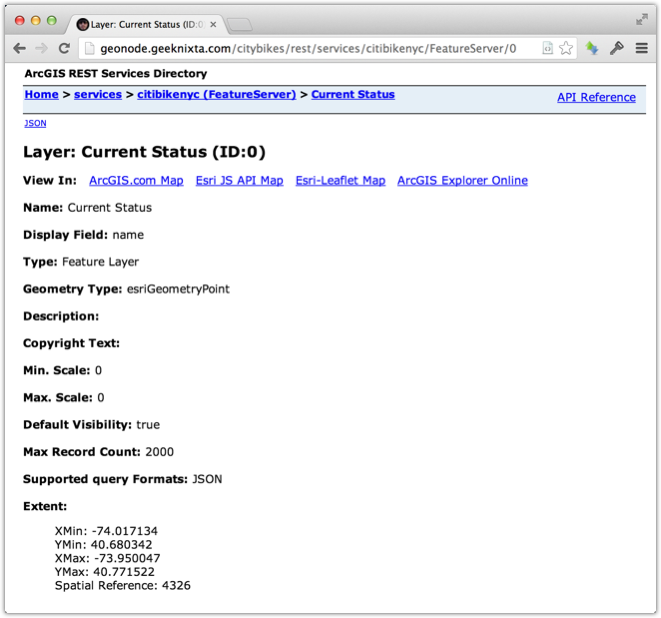Open the API Reference link
661x618 pixels.
tap(596, 97)
